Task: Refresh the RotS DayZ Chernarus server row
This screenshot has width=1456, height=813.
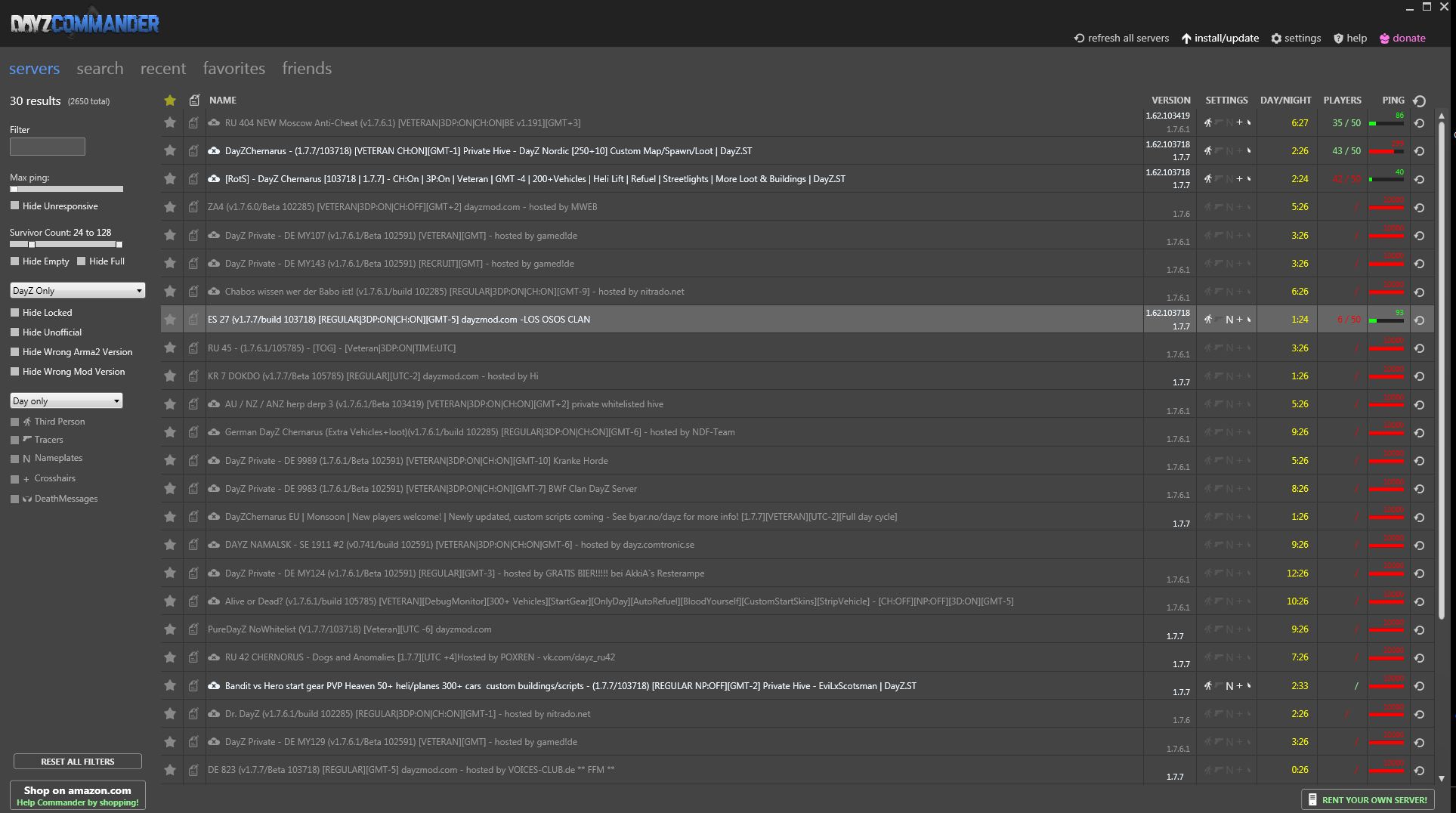Action: (x=1420, y=179)
